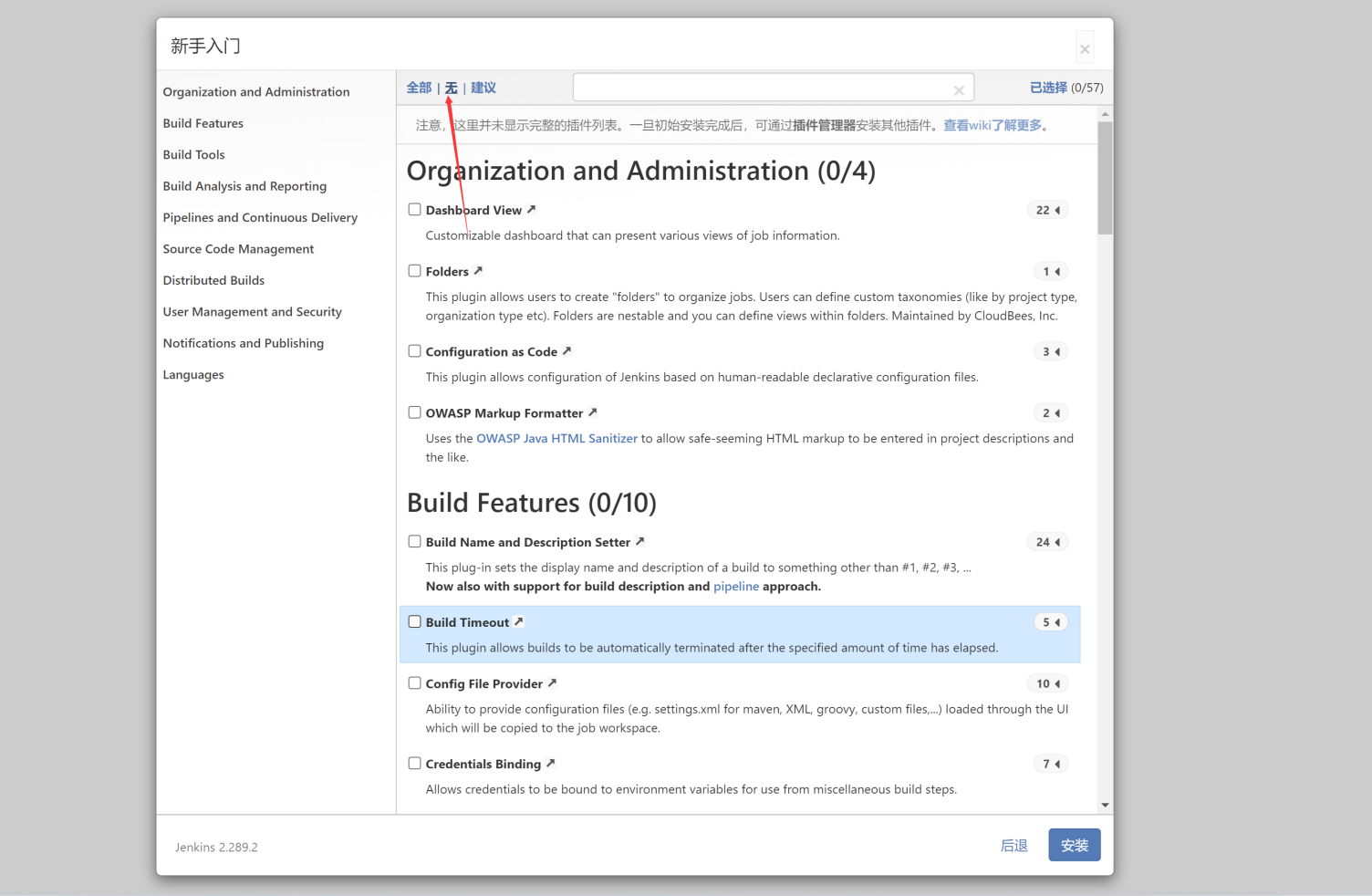The width and height of the screenshot is (1372, 896).
Task: Open Dashboard View external link icon
Action: tap(531, 210)
